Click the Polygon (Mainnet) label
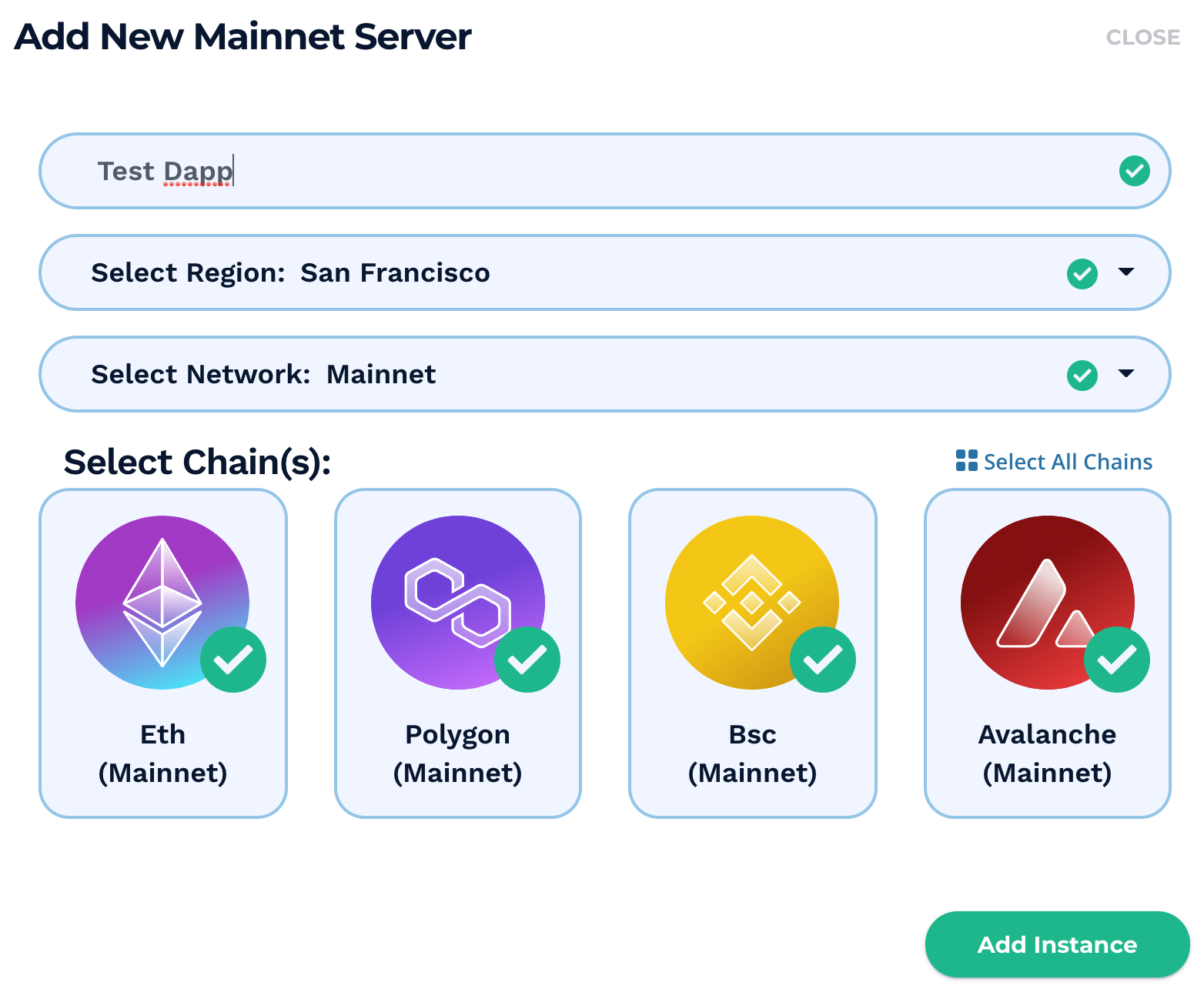1204x999 pixels. pos(457,753)
